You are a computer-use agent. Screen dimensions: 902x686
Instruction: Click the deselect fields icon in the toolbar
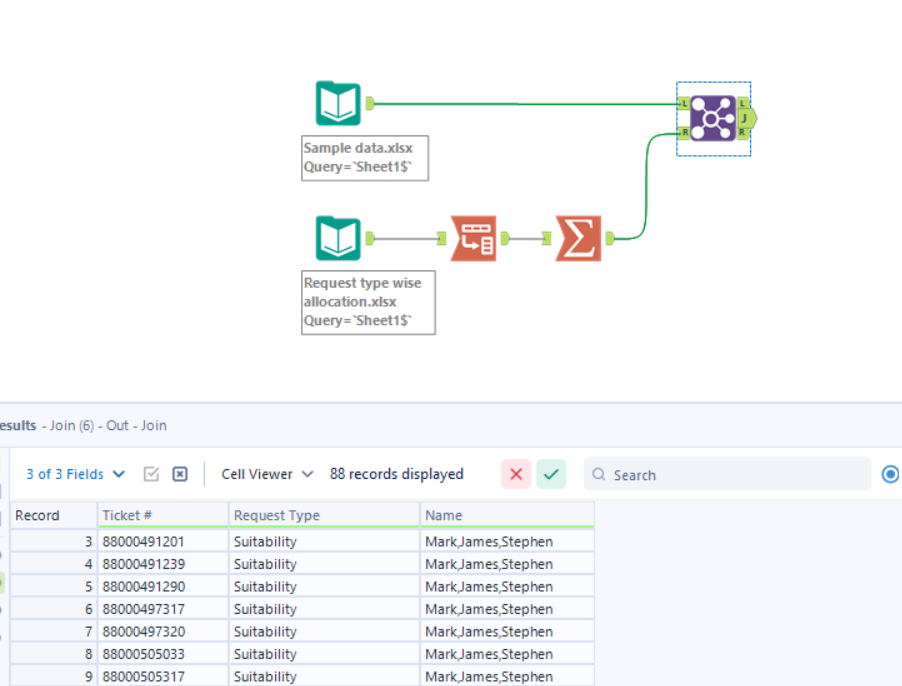179,474
